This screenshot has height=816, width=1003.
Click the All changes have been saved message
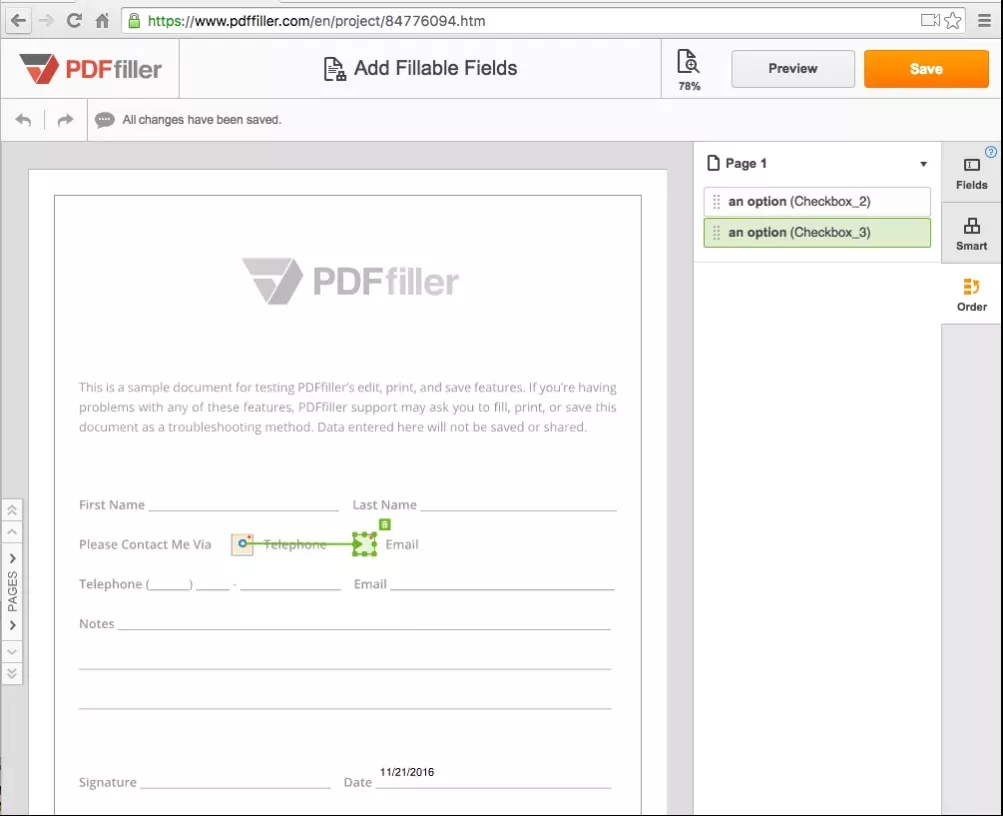[x=201, y=120]
